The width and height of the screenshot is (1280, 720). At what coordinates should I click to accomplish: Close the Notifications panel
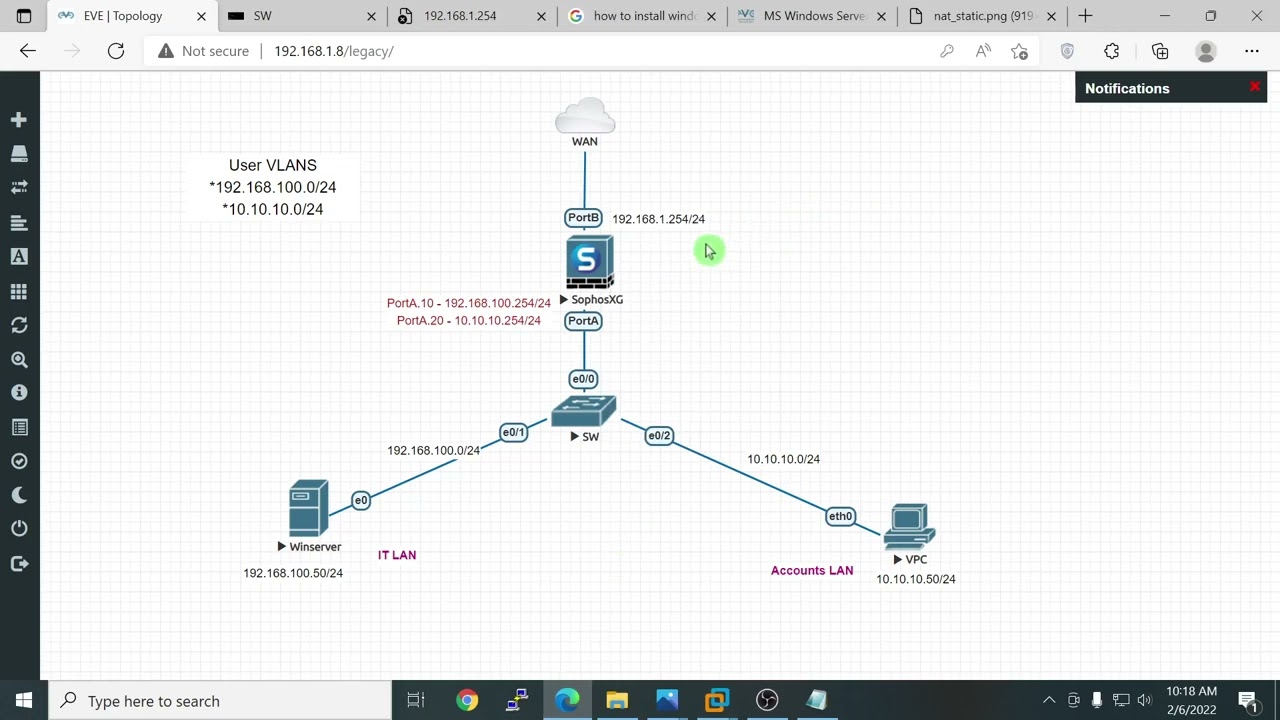[x=1255, y=87]
